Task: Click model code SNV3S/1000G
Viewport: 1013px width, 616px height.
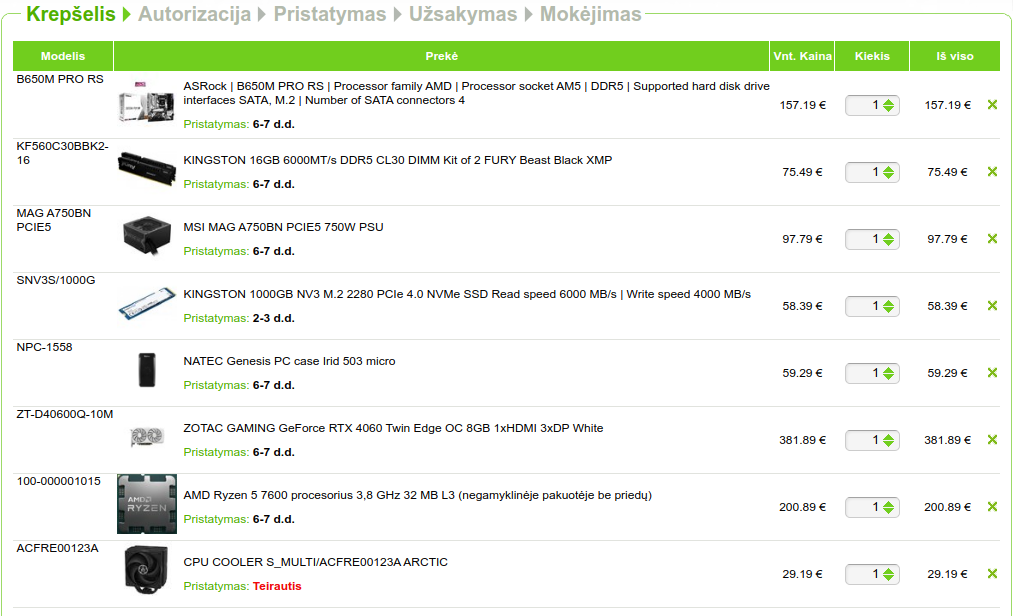Action: coord(56,280)
